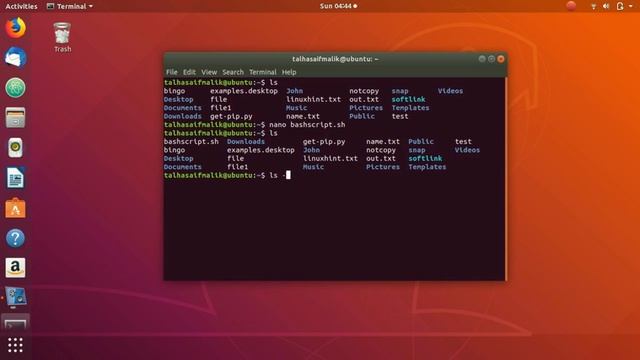Open the Trash desktop icon
640x360 pixels.
pyautogui.click(x=62, y=37)
